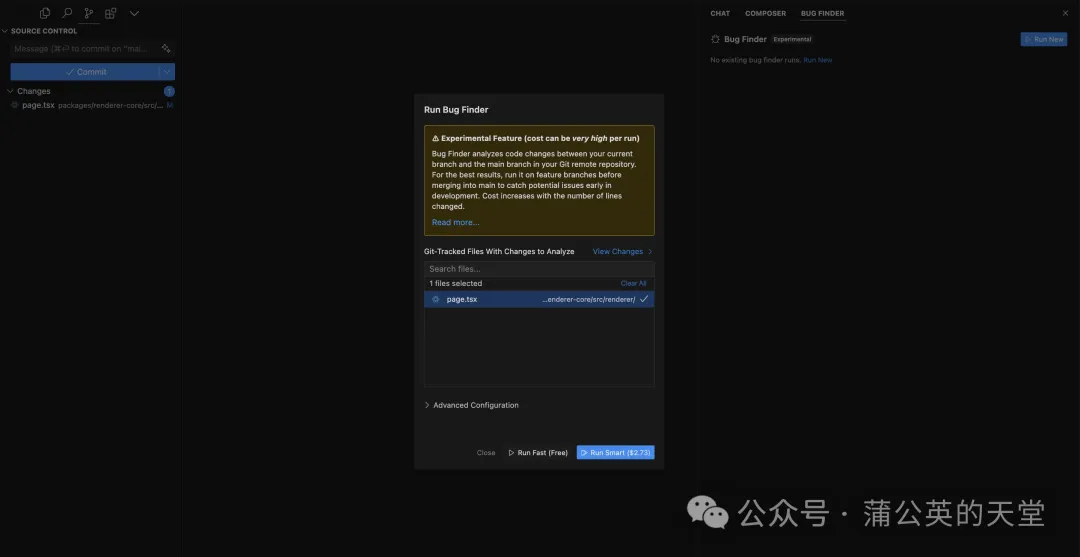Image resolution: width=1080 pixels, height=557 pixels.
Task: Click page.tsx gear file icon in sidebar
Action: click(14, 105)
